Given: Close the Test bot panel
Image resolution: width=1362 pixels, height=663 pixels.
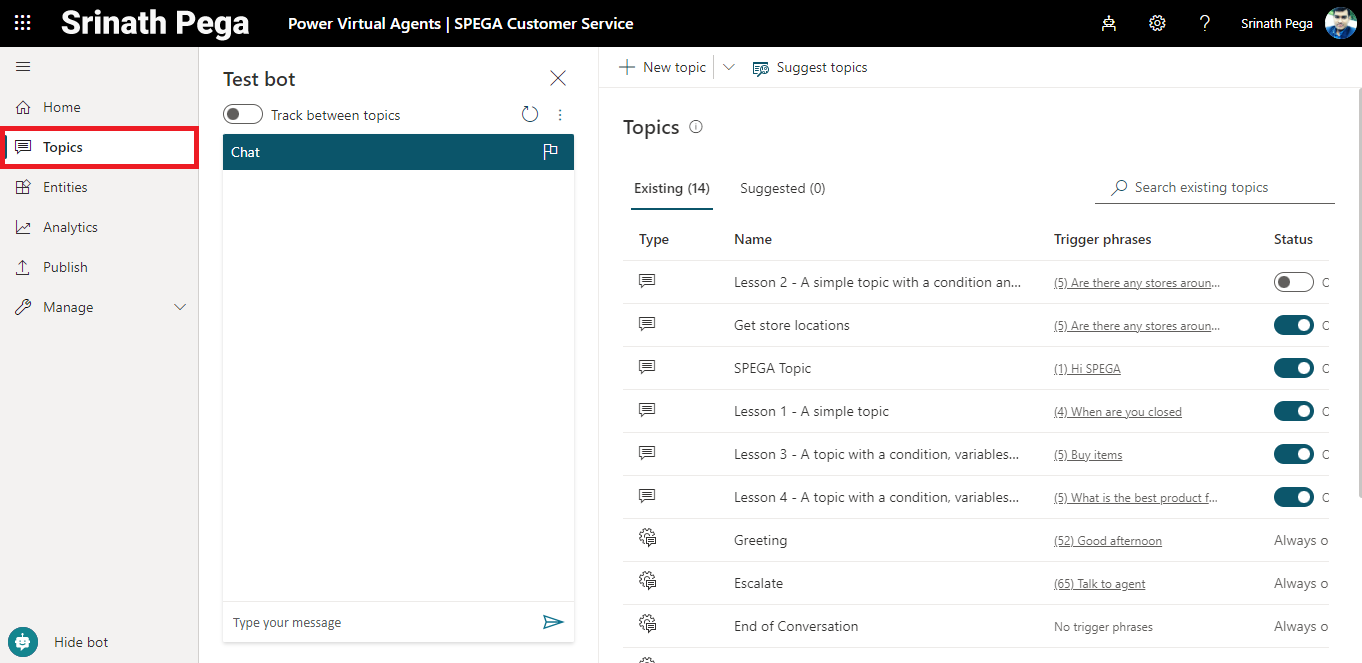Looking at the screenshot, I should [558, 78].
